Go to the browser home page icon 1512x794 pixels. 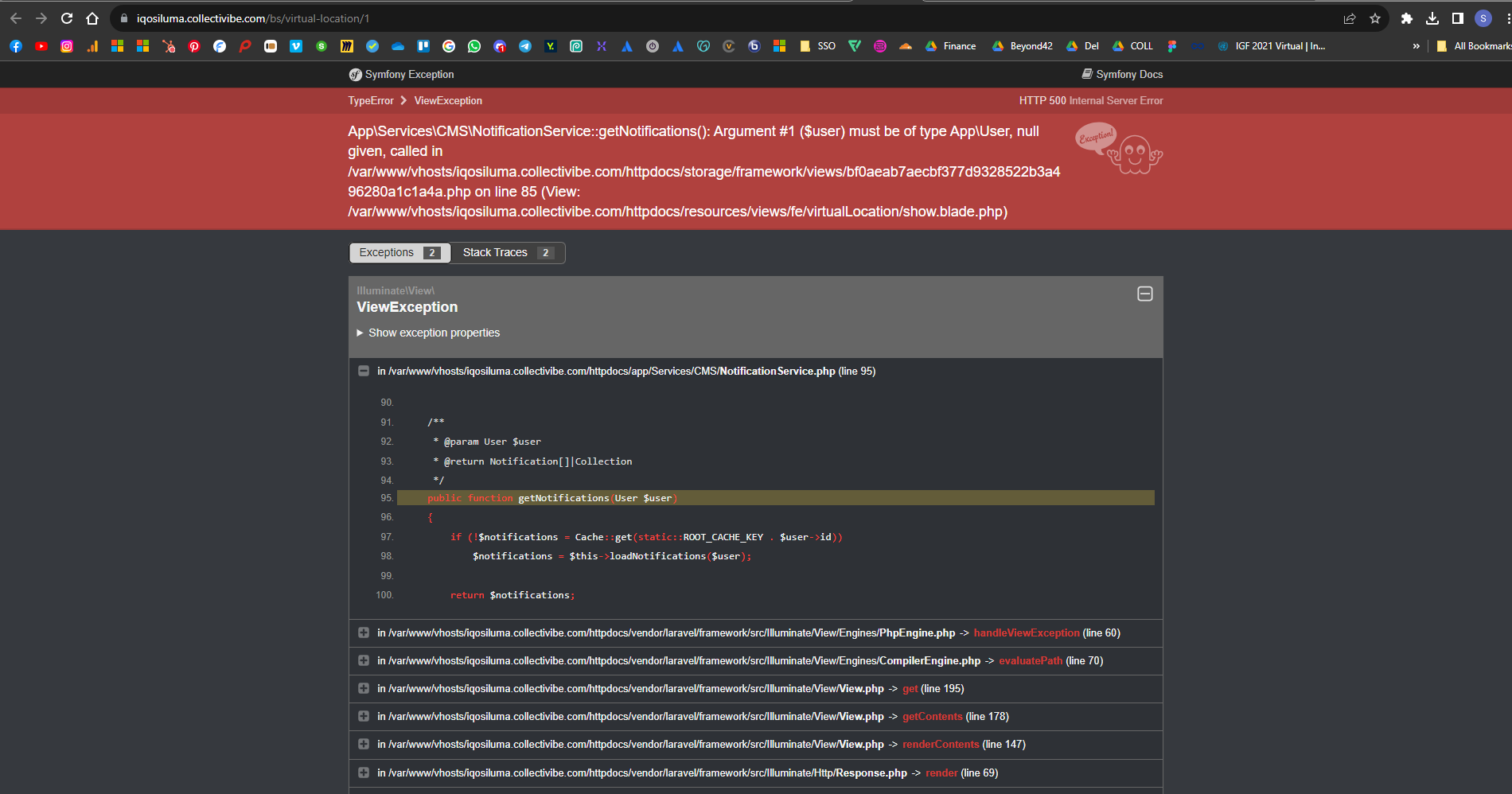[x=92, y=18]
